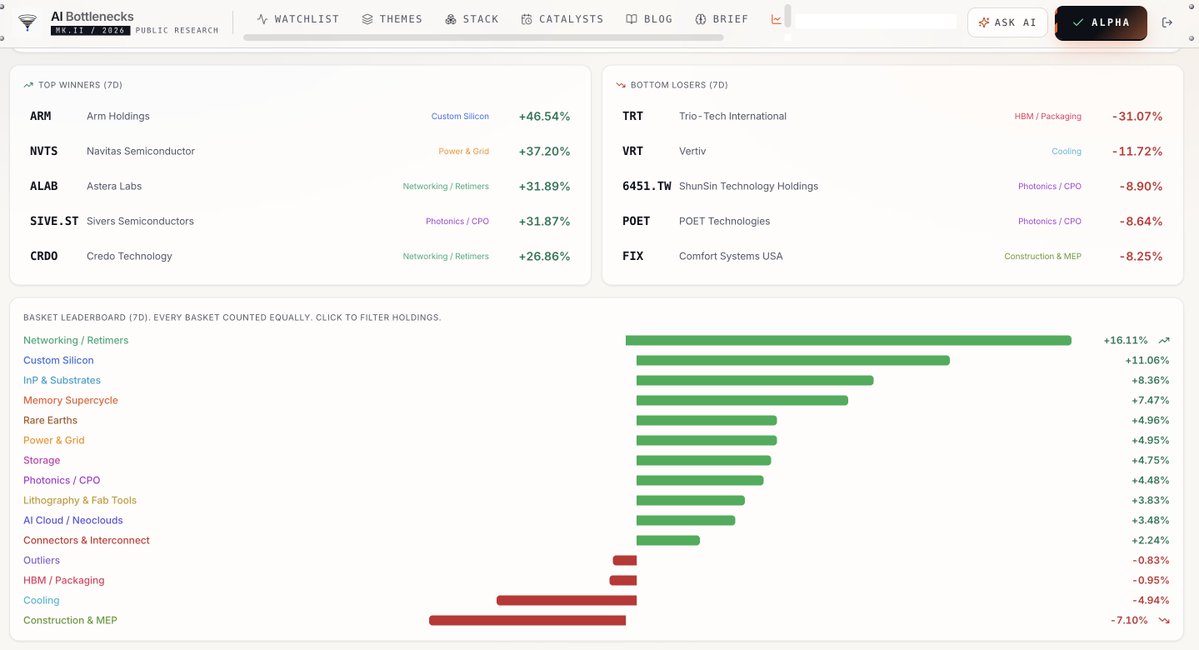Click the Construction & MEP tag on FIX row

(x=1042, y=256)
